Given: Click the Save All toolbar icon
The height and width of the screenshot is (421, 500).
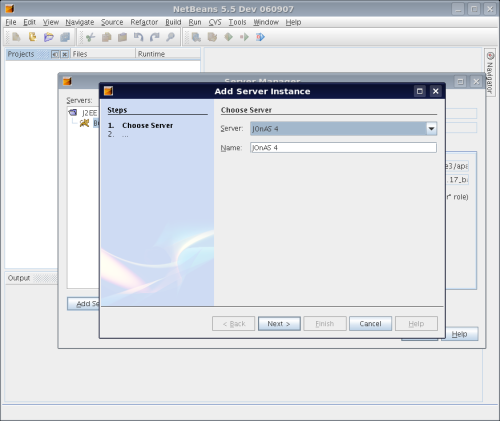Looking at the screenshot, I should point(65,37).
